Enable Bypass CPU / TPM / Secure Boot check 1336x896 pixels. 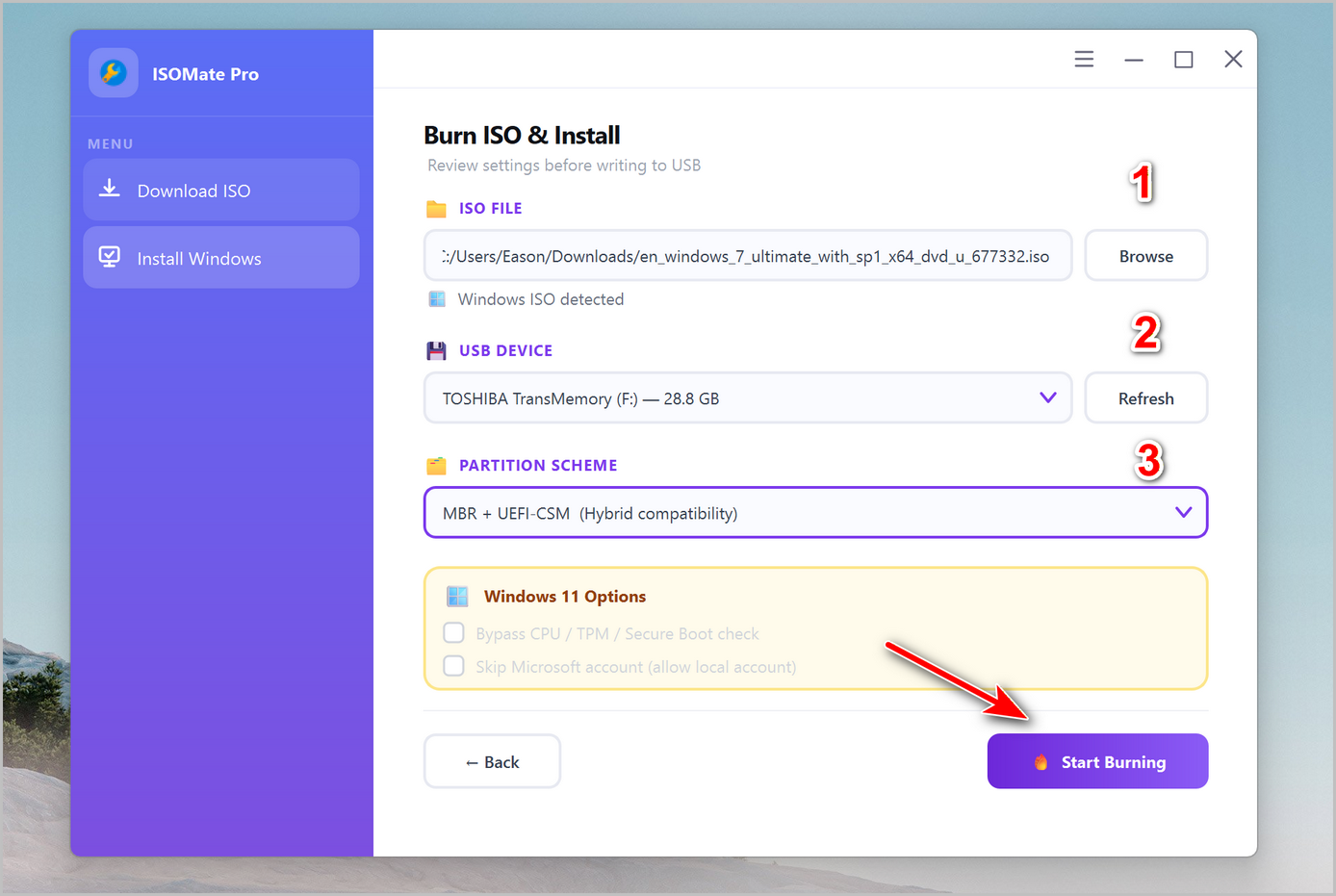click(453, 633)
